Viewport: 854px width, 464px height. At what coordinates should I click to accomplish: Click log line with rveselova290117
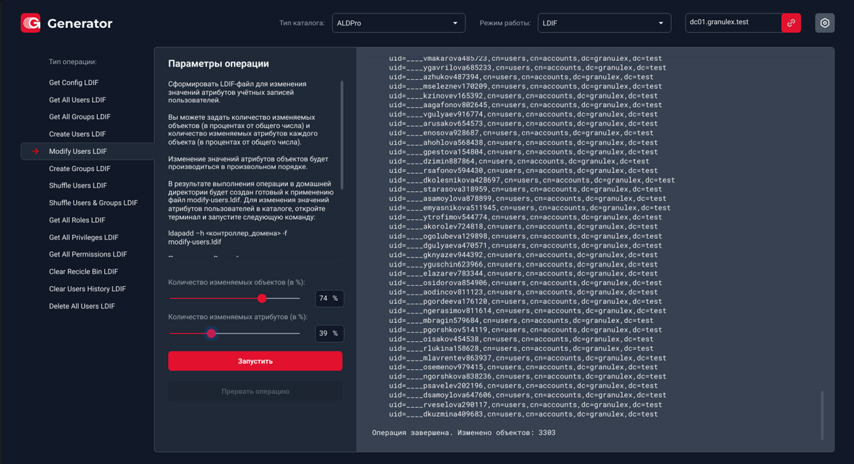pos(525,405)
